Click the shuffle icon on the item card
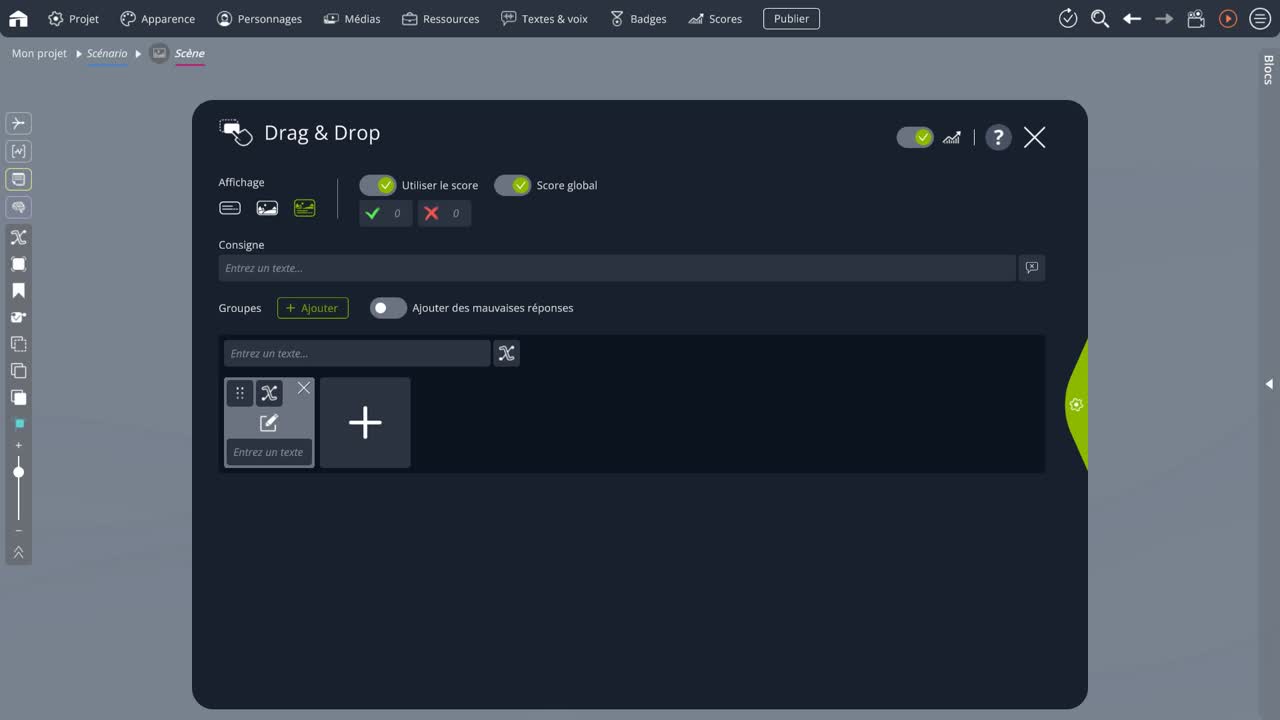The height and width of the screenshot is (720, 1280). [269, 393]
